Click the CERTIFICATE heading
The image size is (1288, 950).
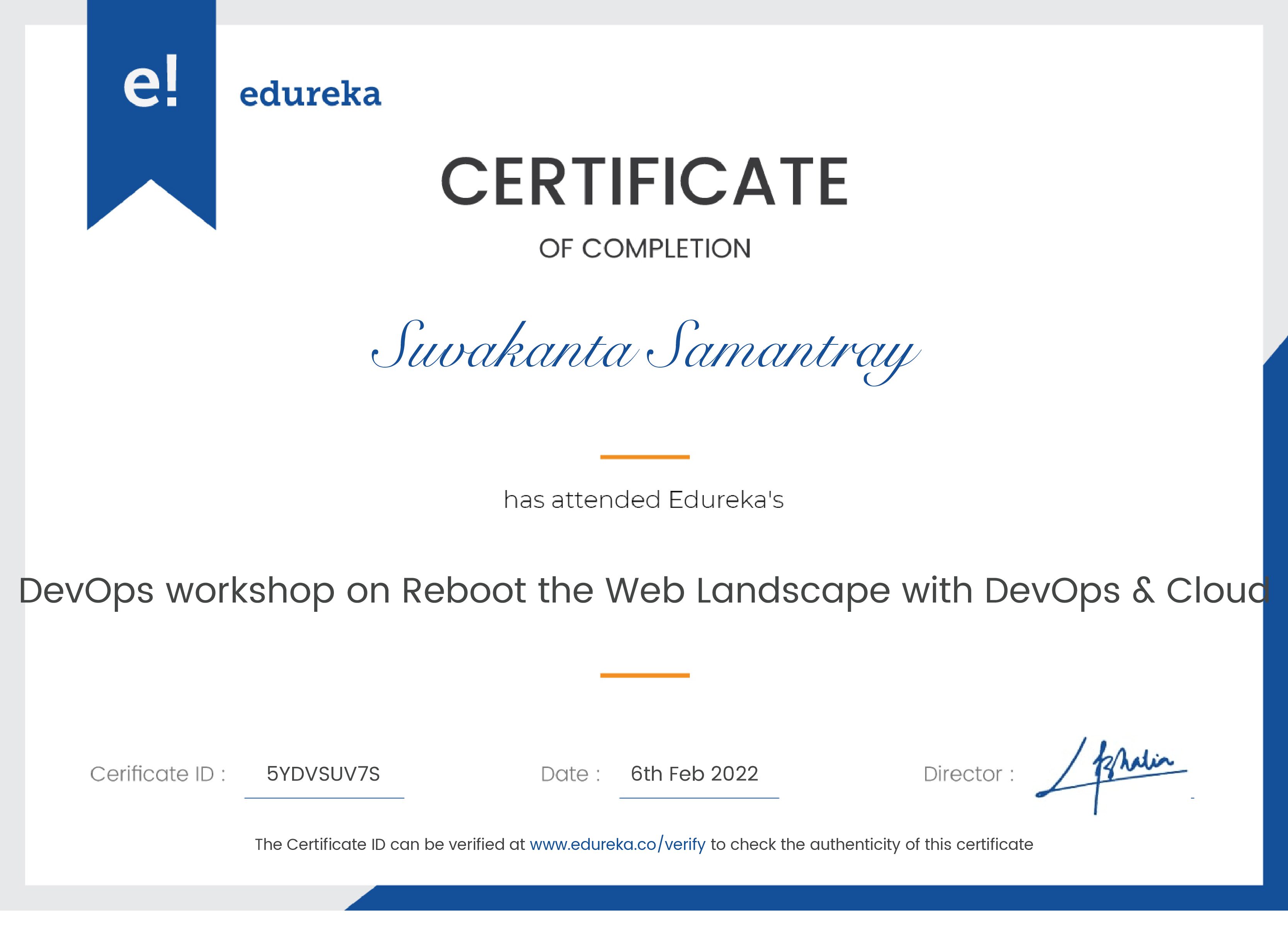coord(644,180)
